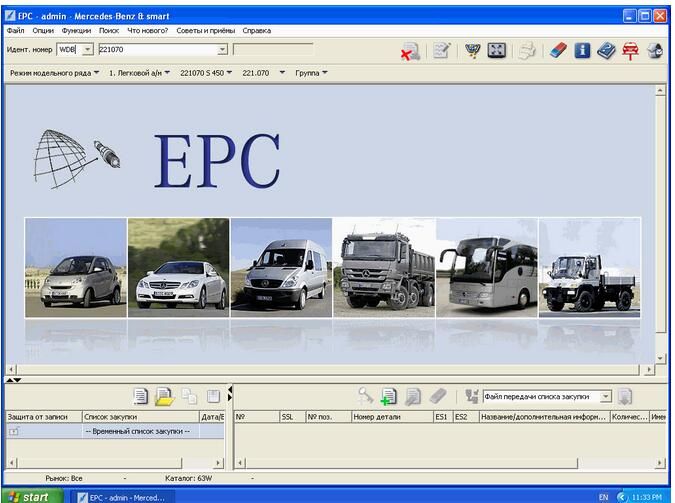Click the eraser icon in the toolbar
675x503 pixels.
click(x=558, y=50)
